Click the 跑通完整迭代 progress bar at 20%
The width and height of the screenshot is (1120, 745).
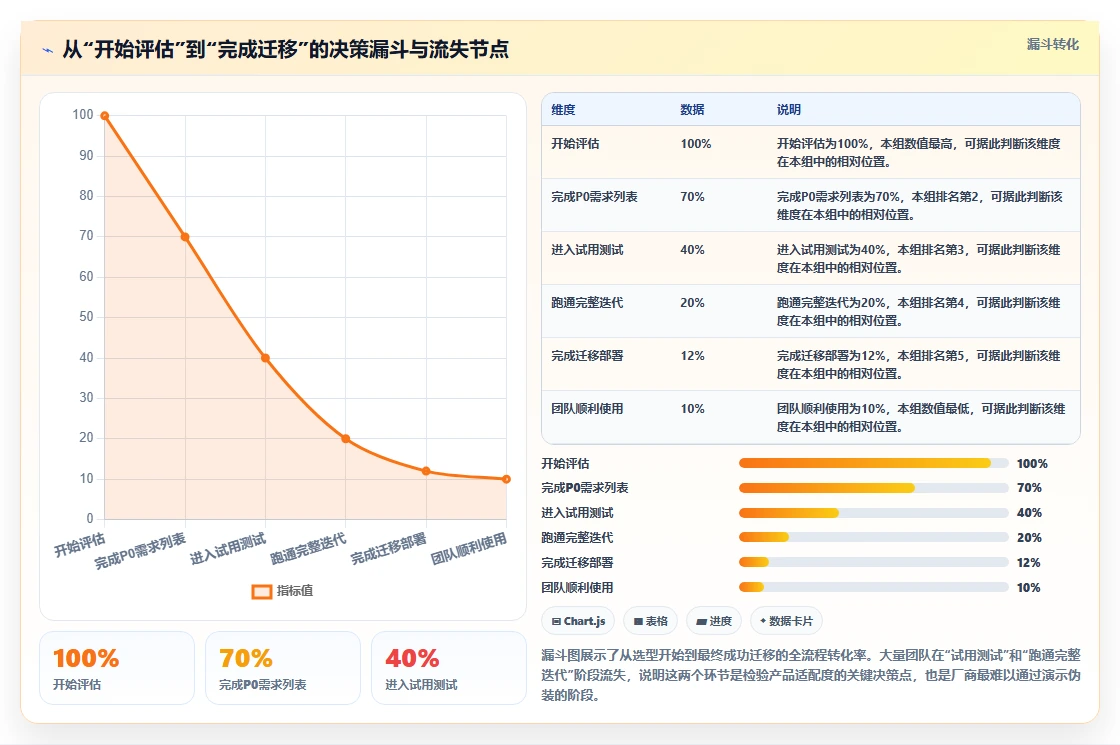tap(874, 537)
